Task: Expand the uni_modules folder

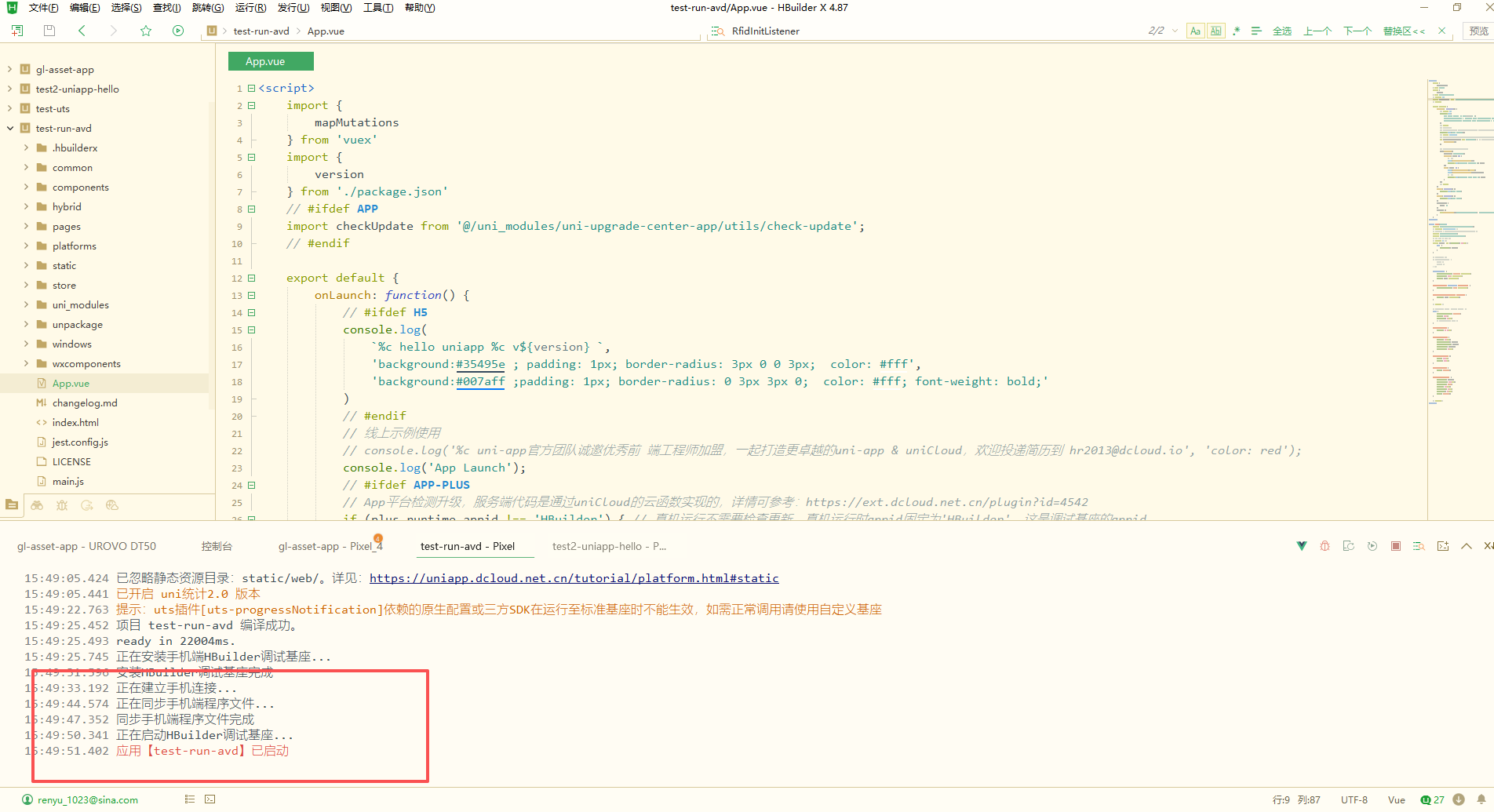Action: click(26, 304)
